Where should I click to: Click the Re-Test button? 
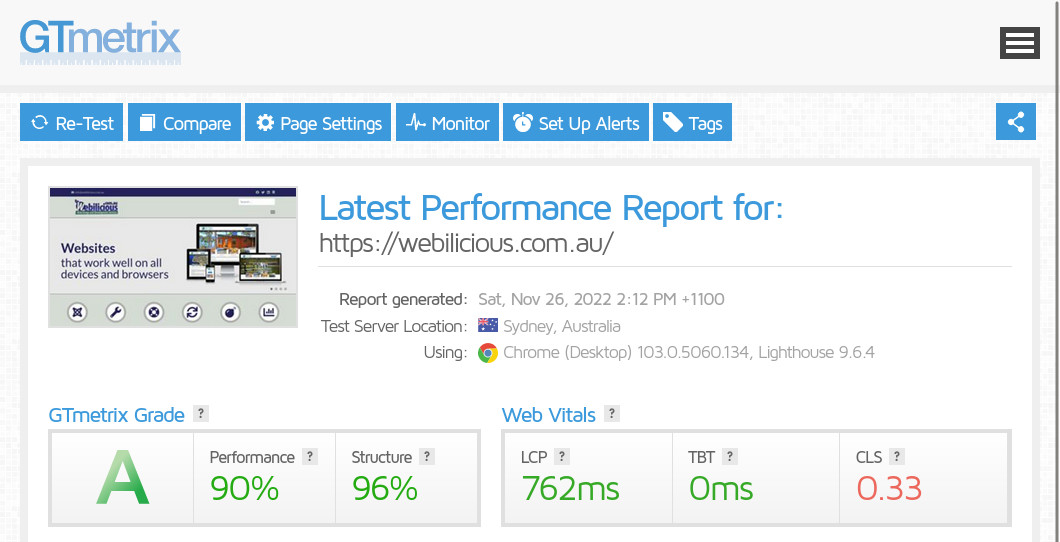(72, 122)
